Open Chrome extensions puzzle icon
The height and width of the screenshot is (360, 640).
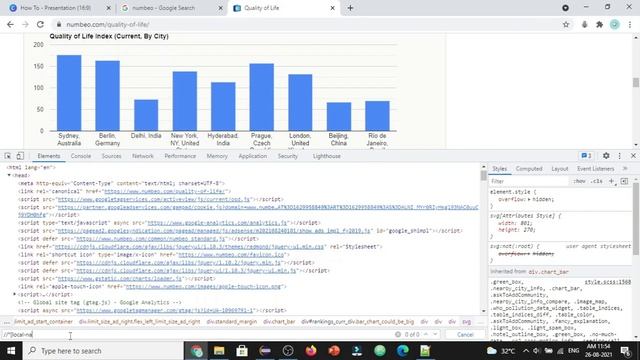pos(600,24)
